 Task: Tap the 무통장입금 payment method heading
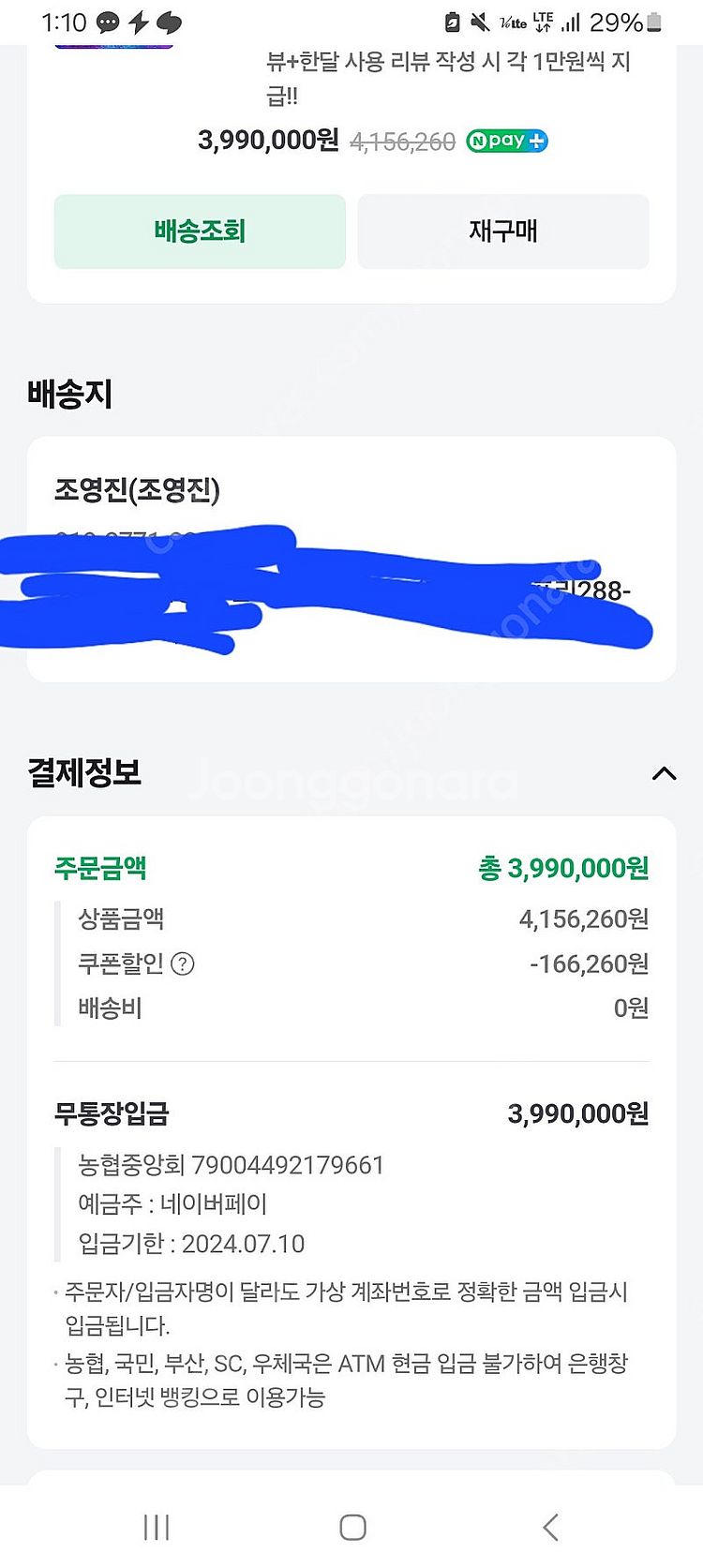point(112,1113)
